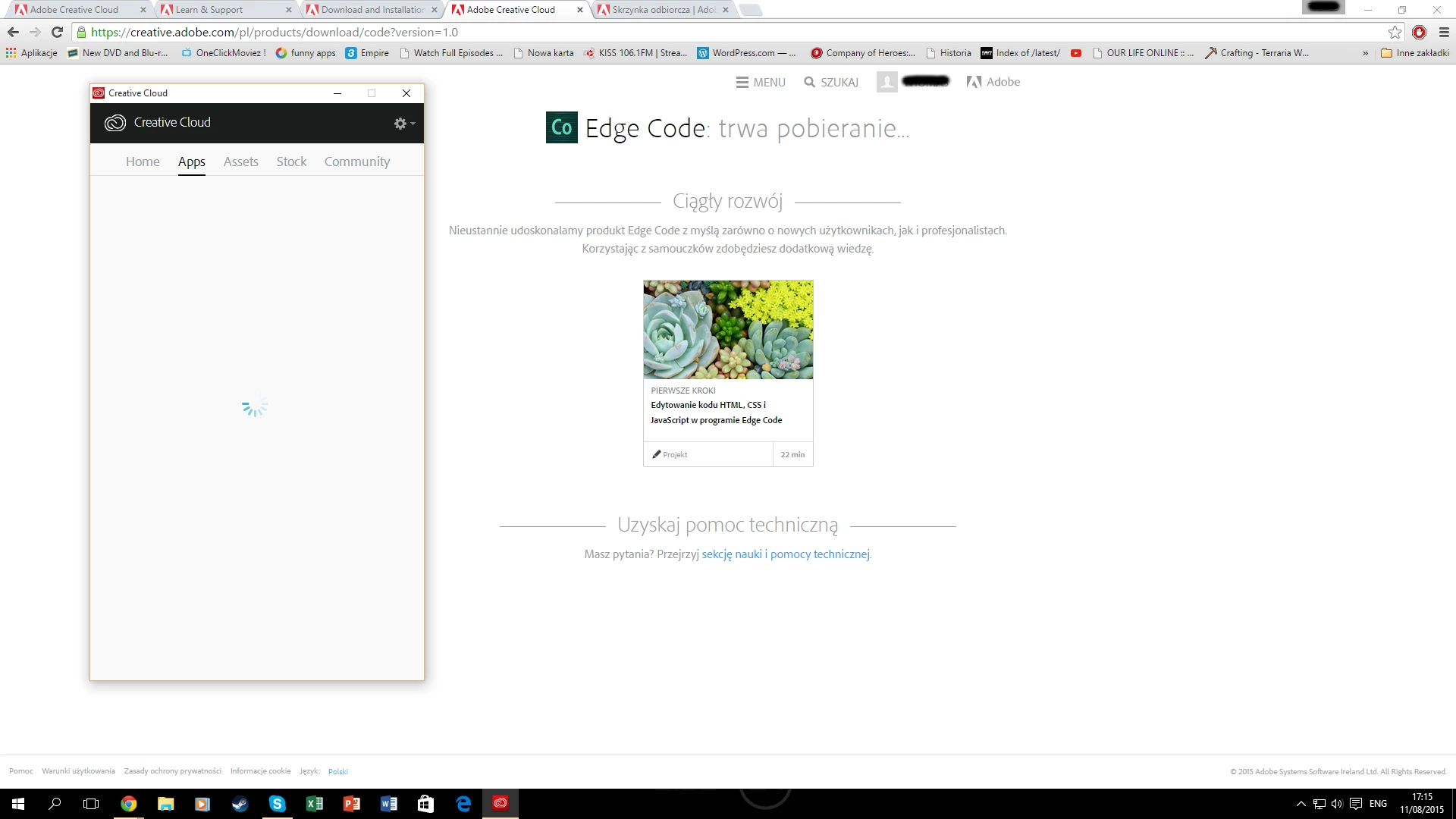The width and height of the screenshot is (1456, 819).
Task: Switch to the Home tab
Action: (x=143, y=162)
